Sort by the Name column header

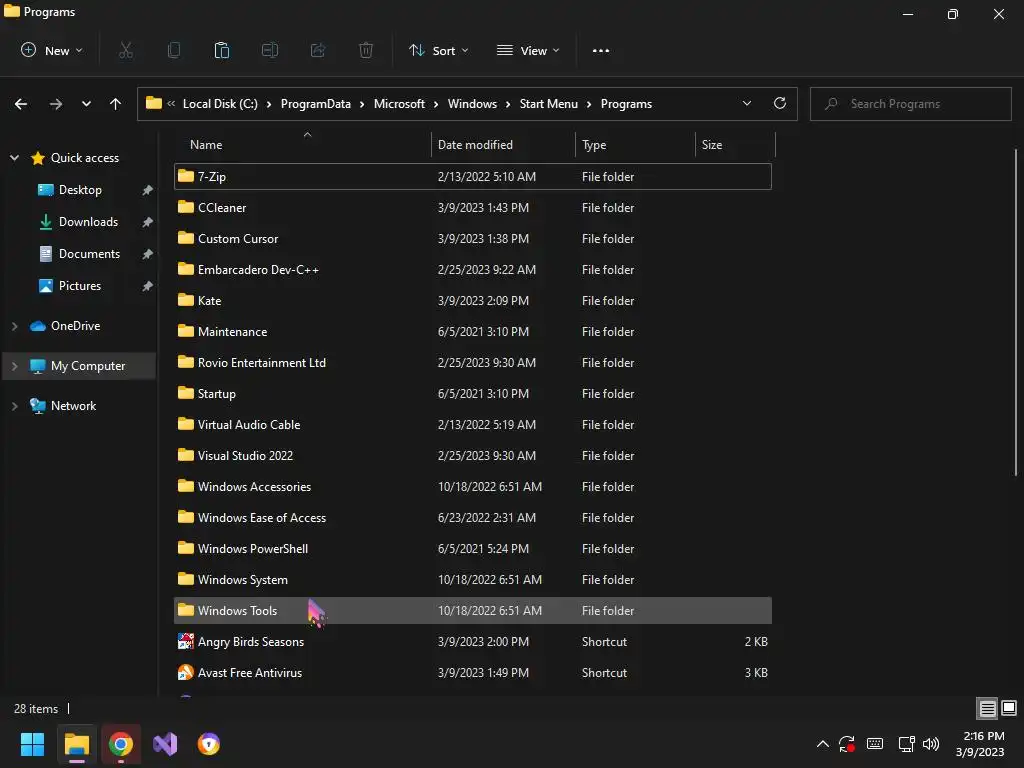pos(302,144)
